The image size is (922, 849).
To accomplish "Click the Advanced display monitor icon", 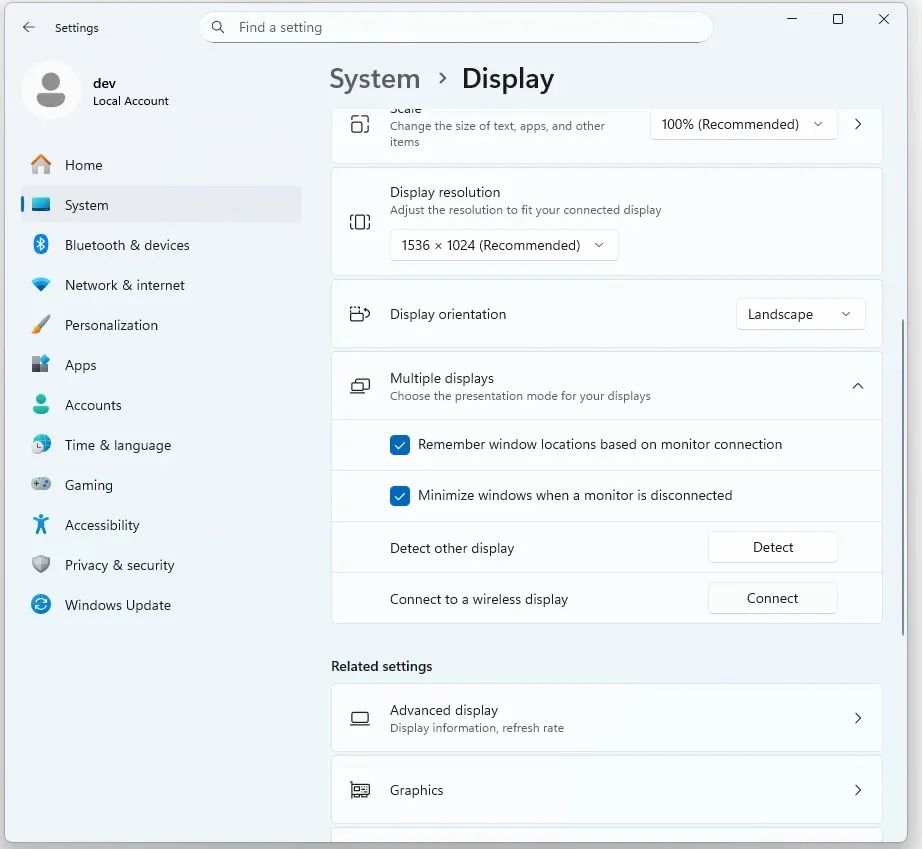I will click(x=360, y=718).
